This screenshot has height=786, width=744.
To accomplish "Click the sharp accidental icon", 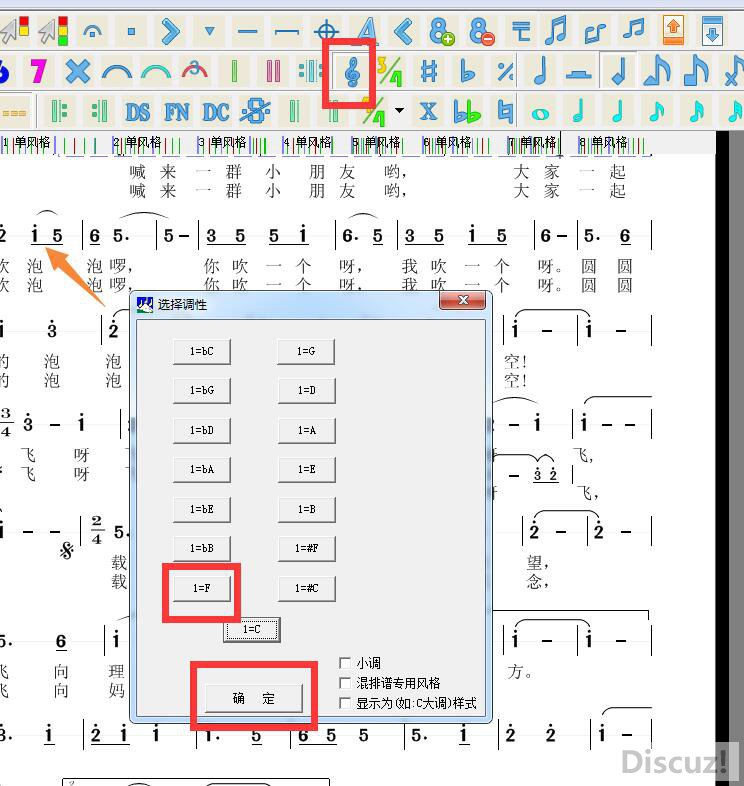I will [x=429, y=71].
